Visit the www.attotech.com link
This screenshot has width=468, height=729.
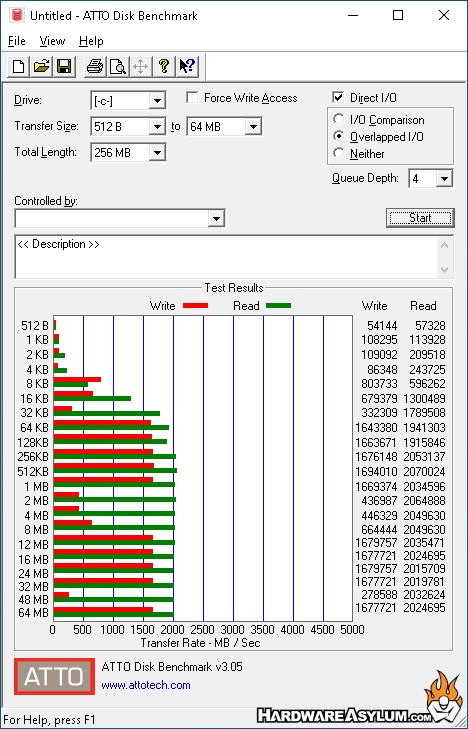tap(146, 685)
